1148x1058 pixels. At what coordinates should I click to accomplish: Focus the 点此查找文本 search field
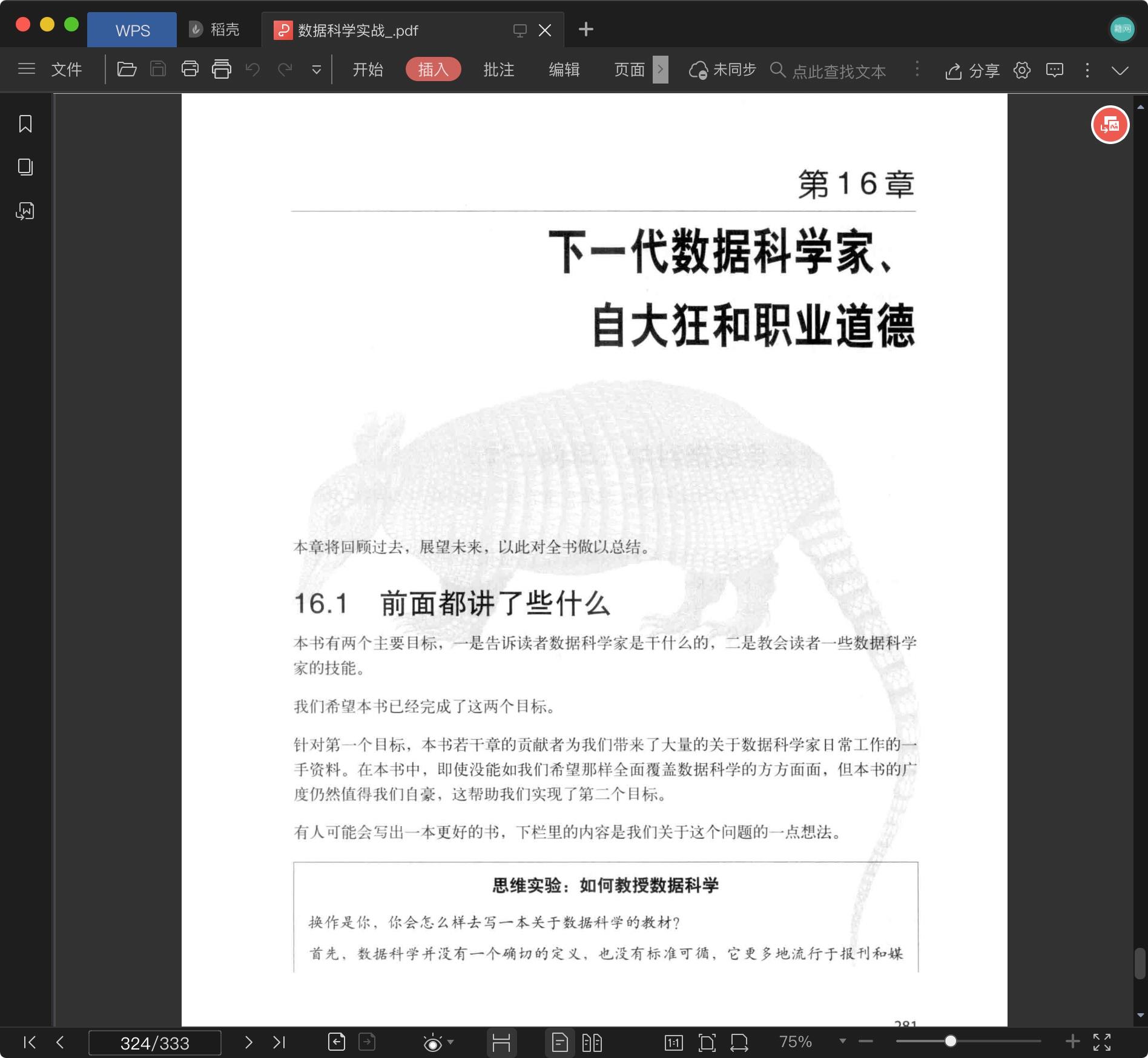click(837, 71)
